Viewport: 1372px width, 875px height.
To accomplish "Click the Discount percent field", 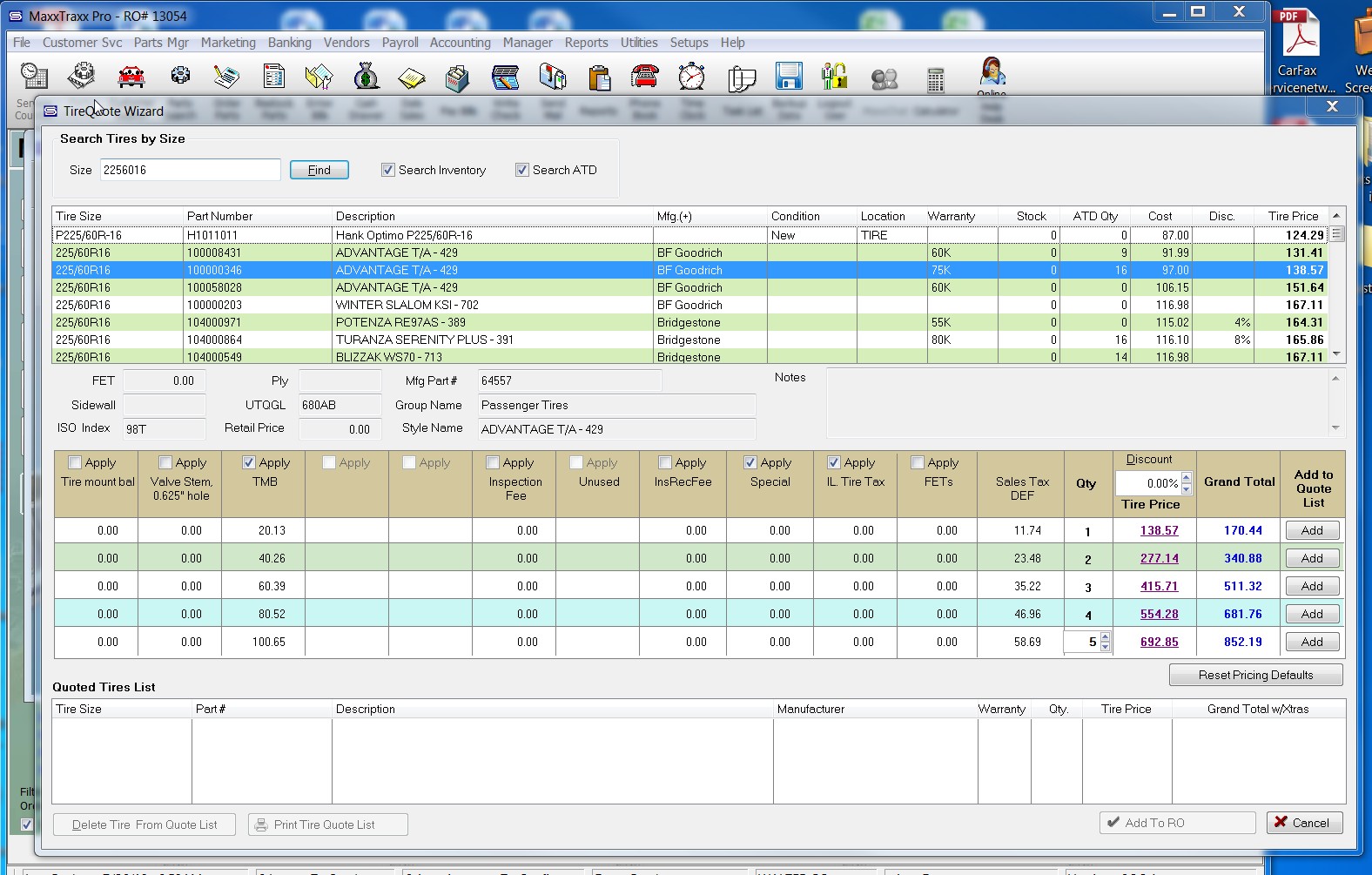I will (1148, 483).
